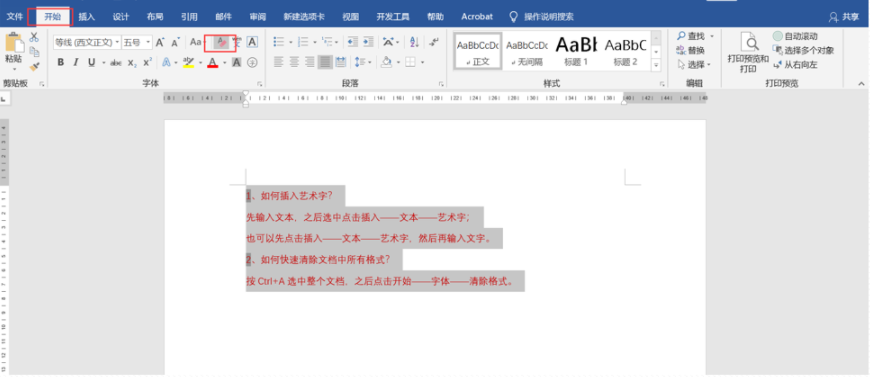Click the Copy icon in clipboard group
Viewport: 870px width, 377px height.
[34, 52]
